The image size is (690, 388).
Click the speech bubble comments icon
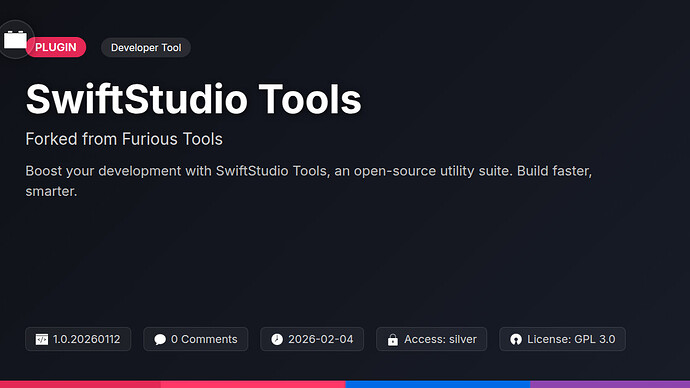(160, 339)
